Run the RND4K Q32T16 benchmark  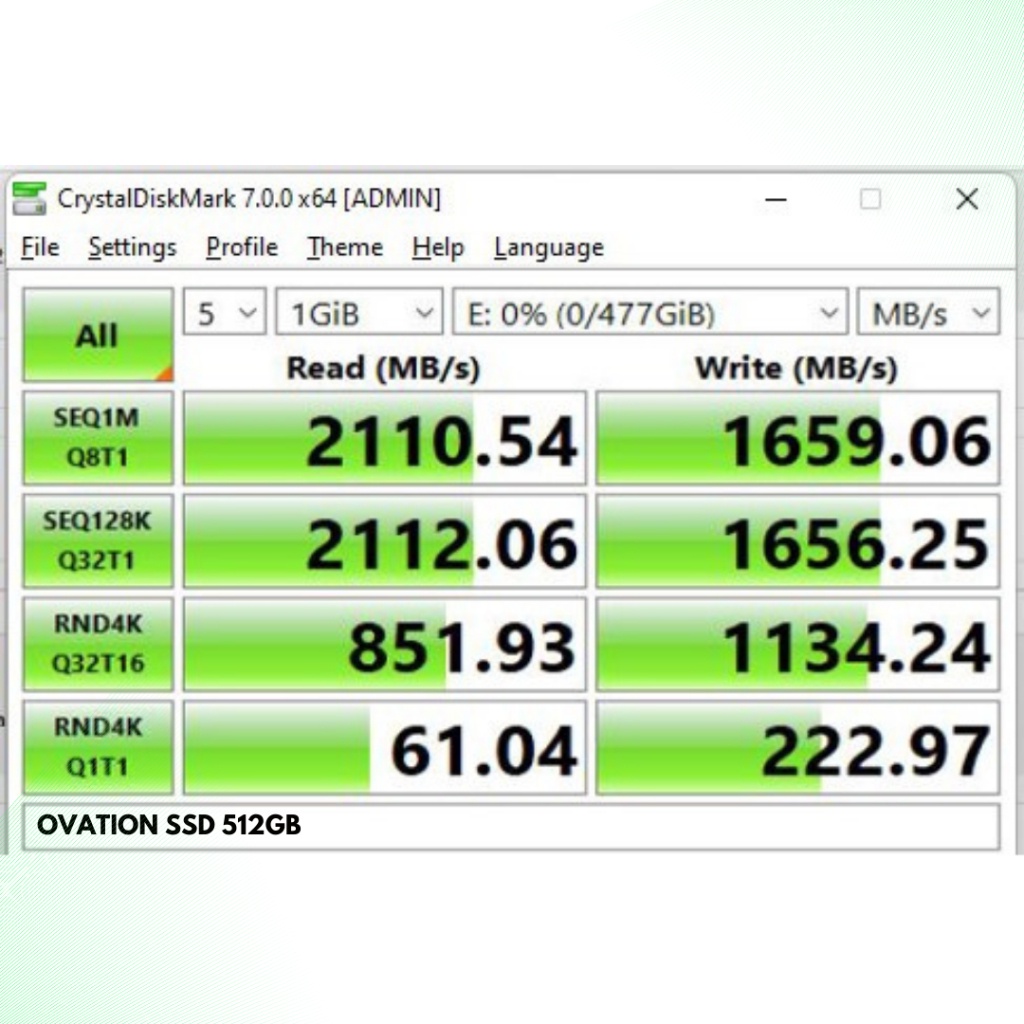point(97,643)
